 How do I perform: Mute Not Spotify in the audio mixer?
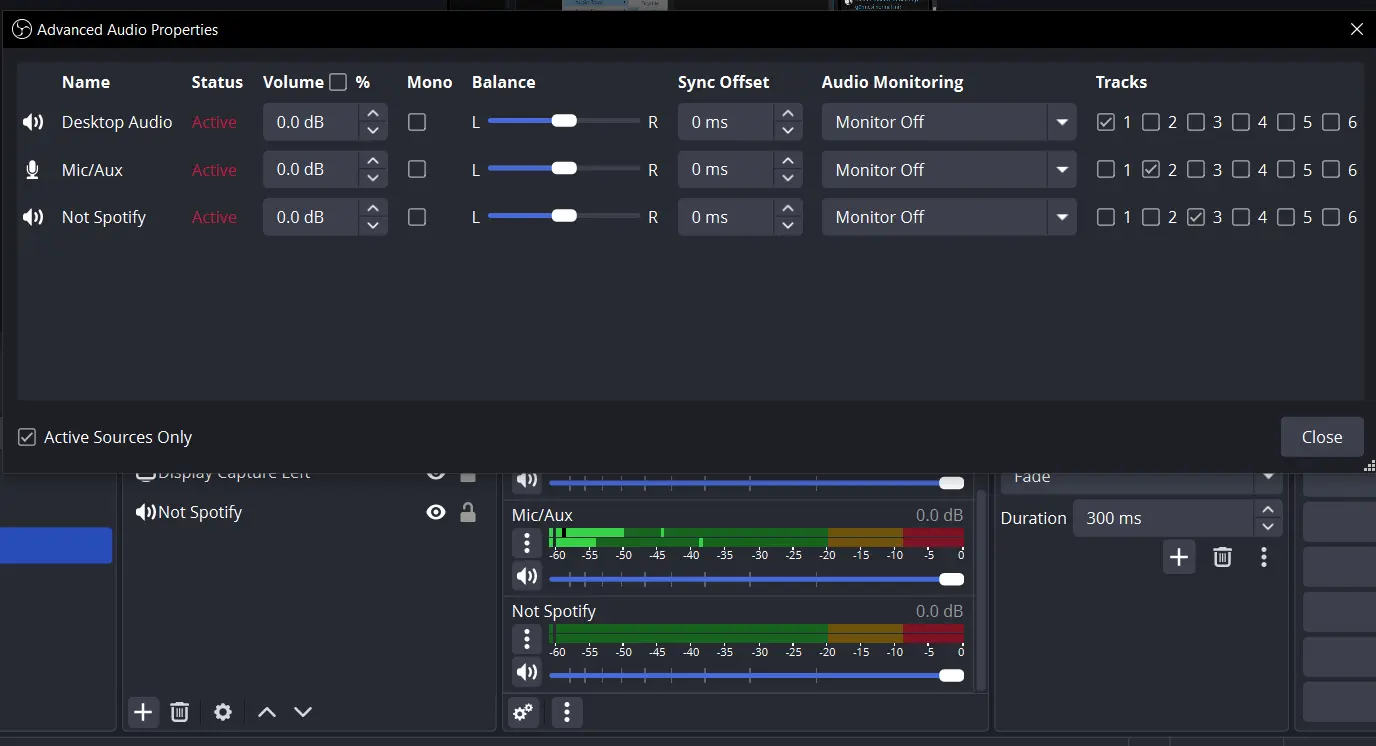(527, 672)
